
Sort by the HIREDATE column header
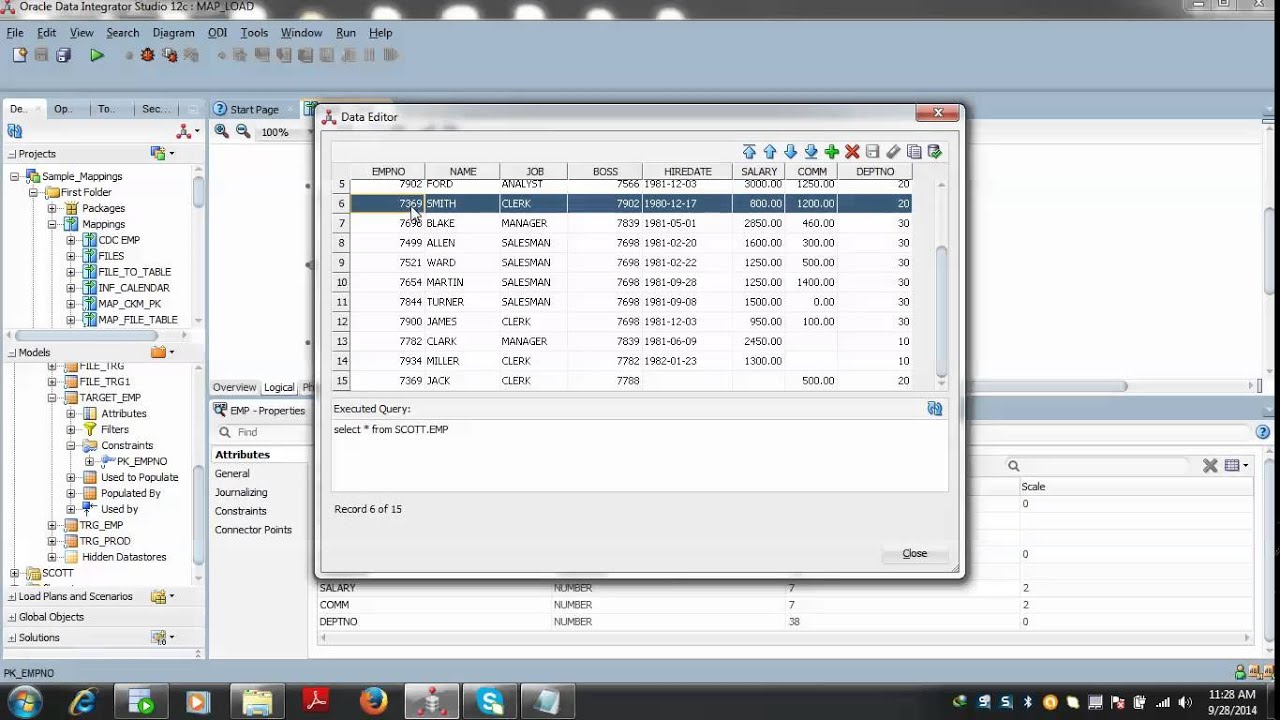pos(687,172)
